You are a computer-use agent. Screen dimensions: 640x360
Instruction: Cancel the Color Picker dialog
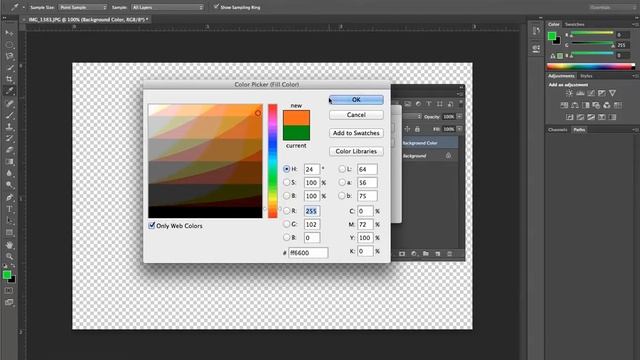coord(356,115)
